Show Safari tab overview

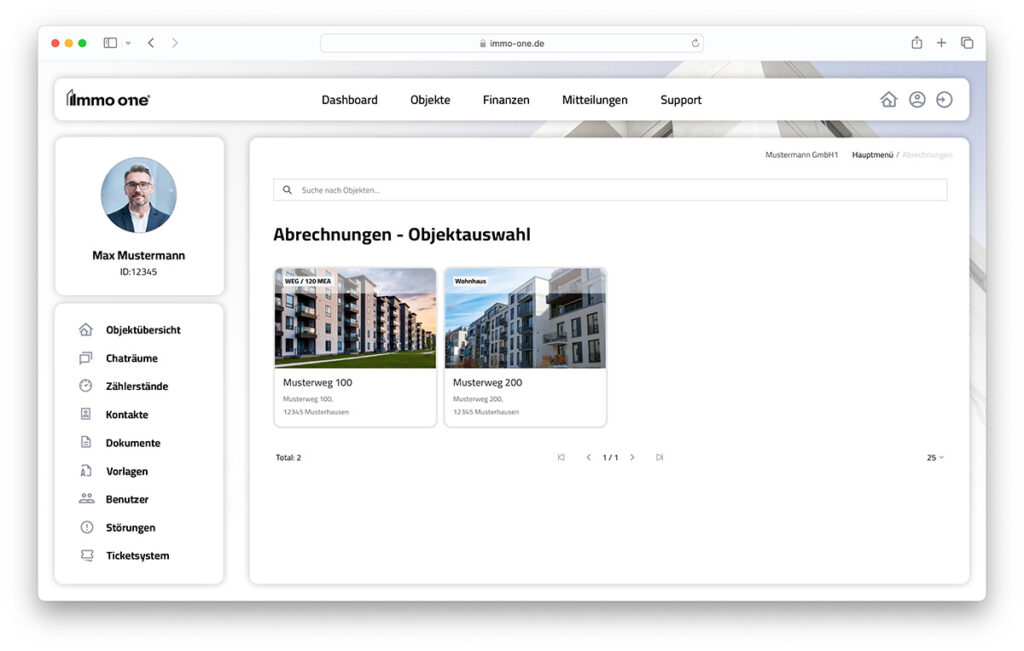pyautogui.click(x=967, y=42)
